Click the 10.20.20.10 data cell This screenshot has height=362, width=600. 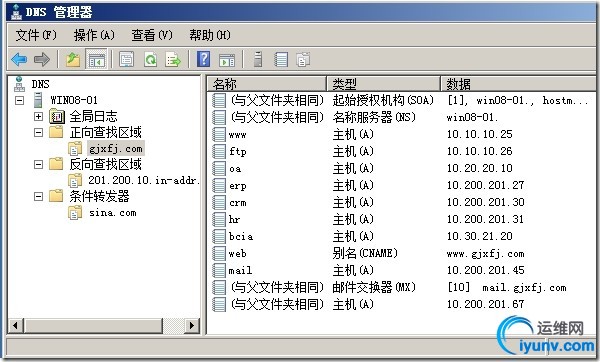(479, 168)
